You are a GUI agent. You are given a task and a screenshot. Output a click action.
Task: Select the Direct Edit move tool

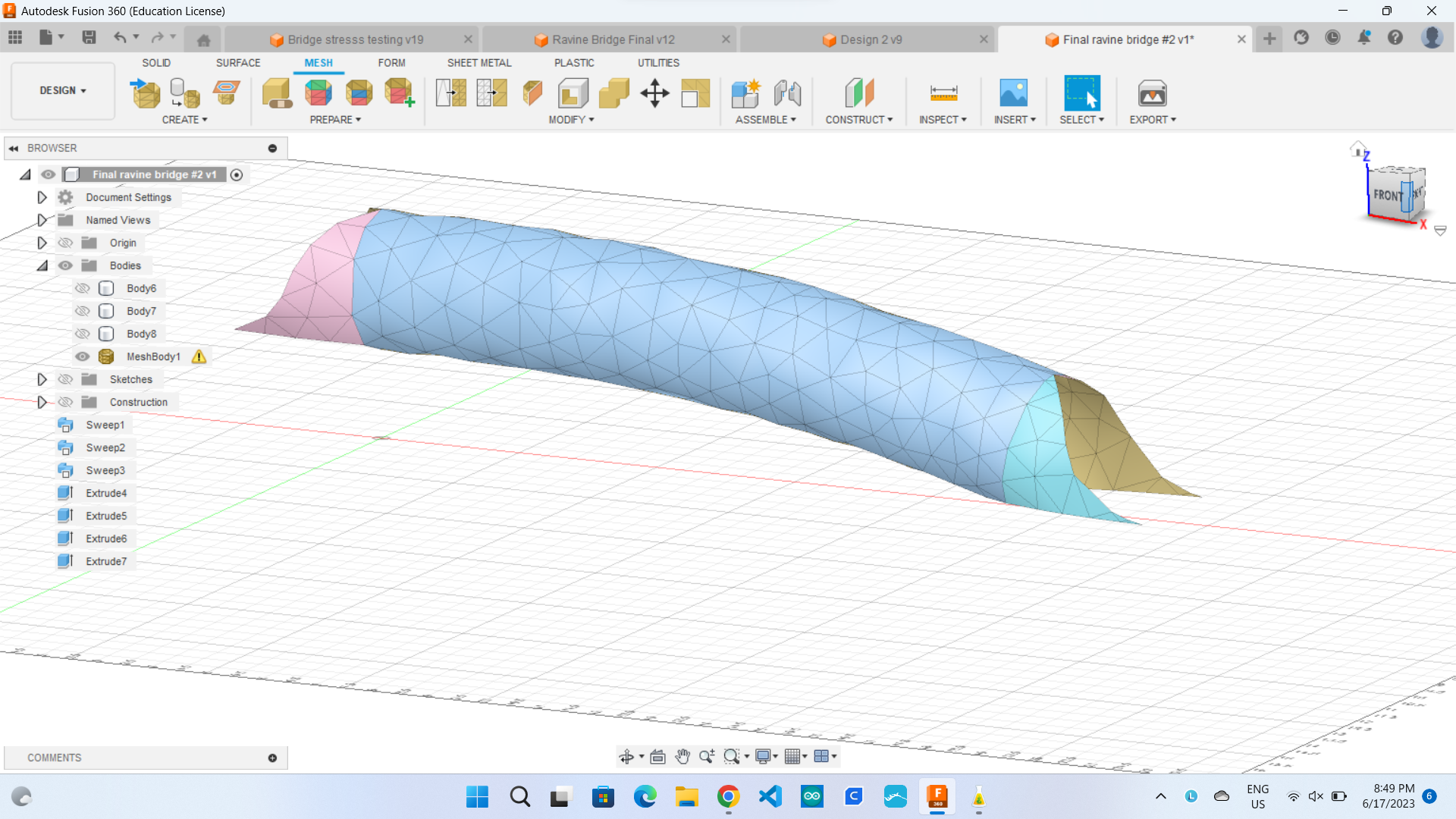coord(655,93)
